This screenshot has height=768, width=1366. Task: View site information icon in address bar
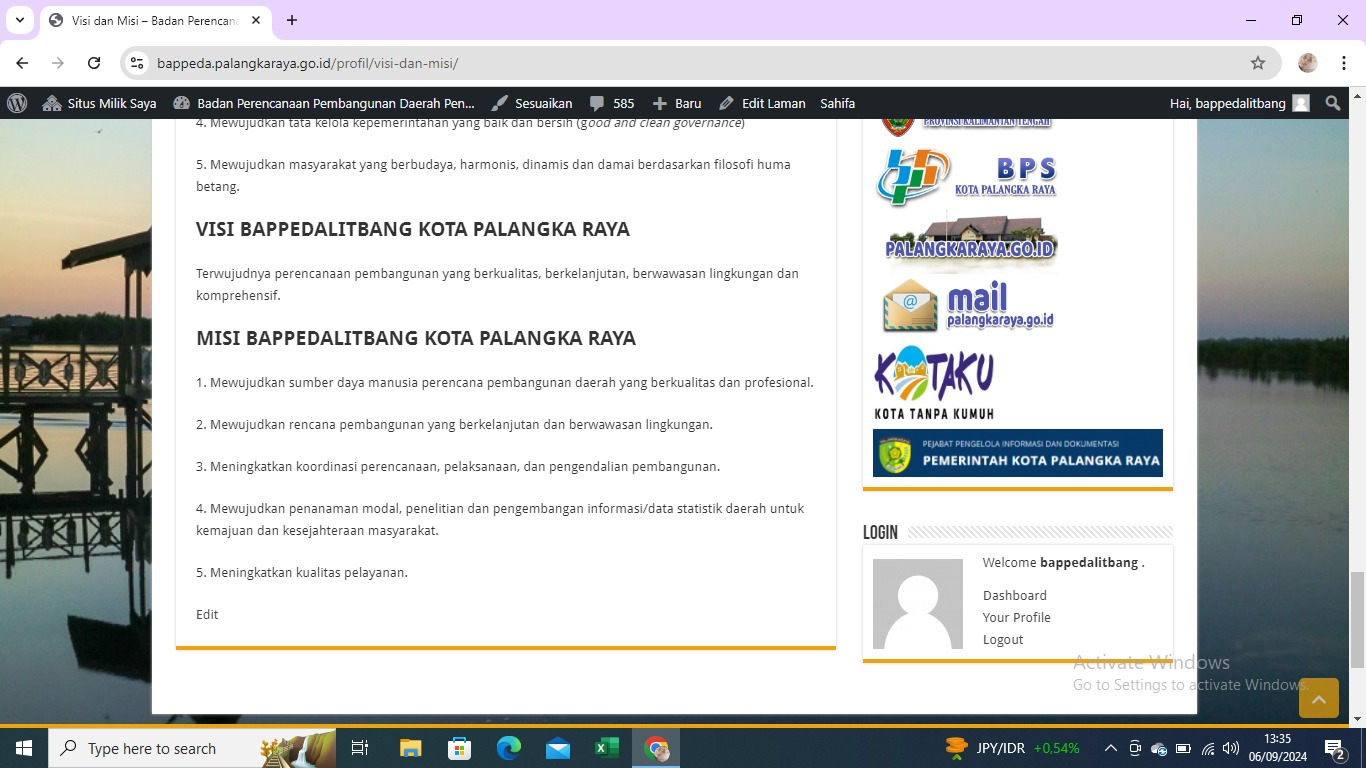tap(138, 63)
